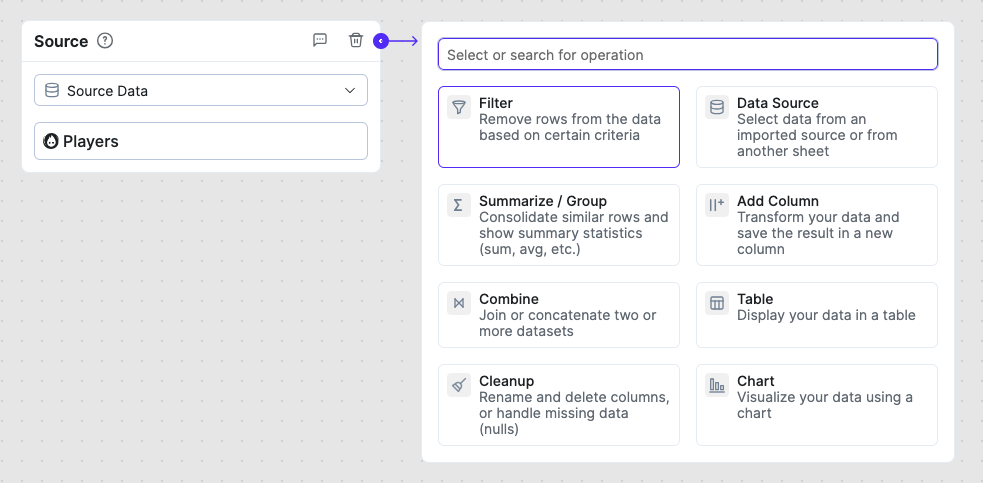
Task: Choose the Combine operation title
Action: [x=509, y=299]
